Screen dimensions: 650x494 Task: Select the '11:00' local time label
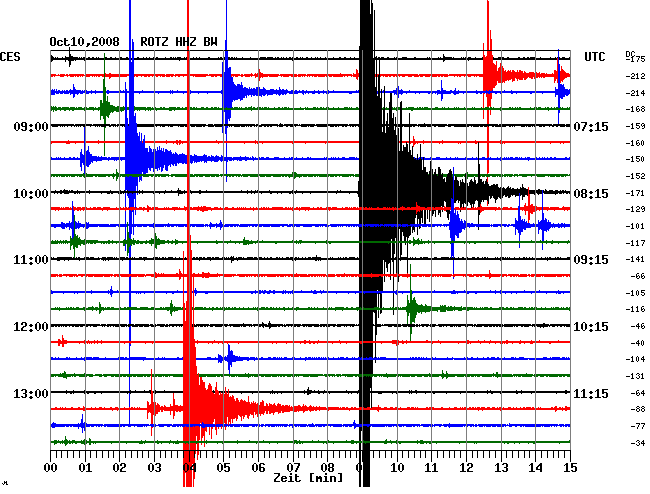coord(31,260)
